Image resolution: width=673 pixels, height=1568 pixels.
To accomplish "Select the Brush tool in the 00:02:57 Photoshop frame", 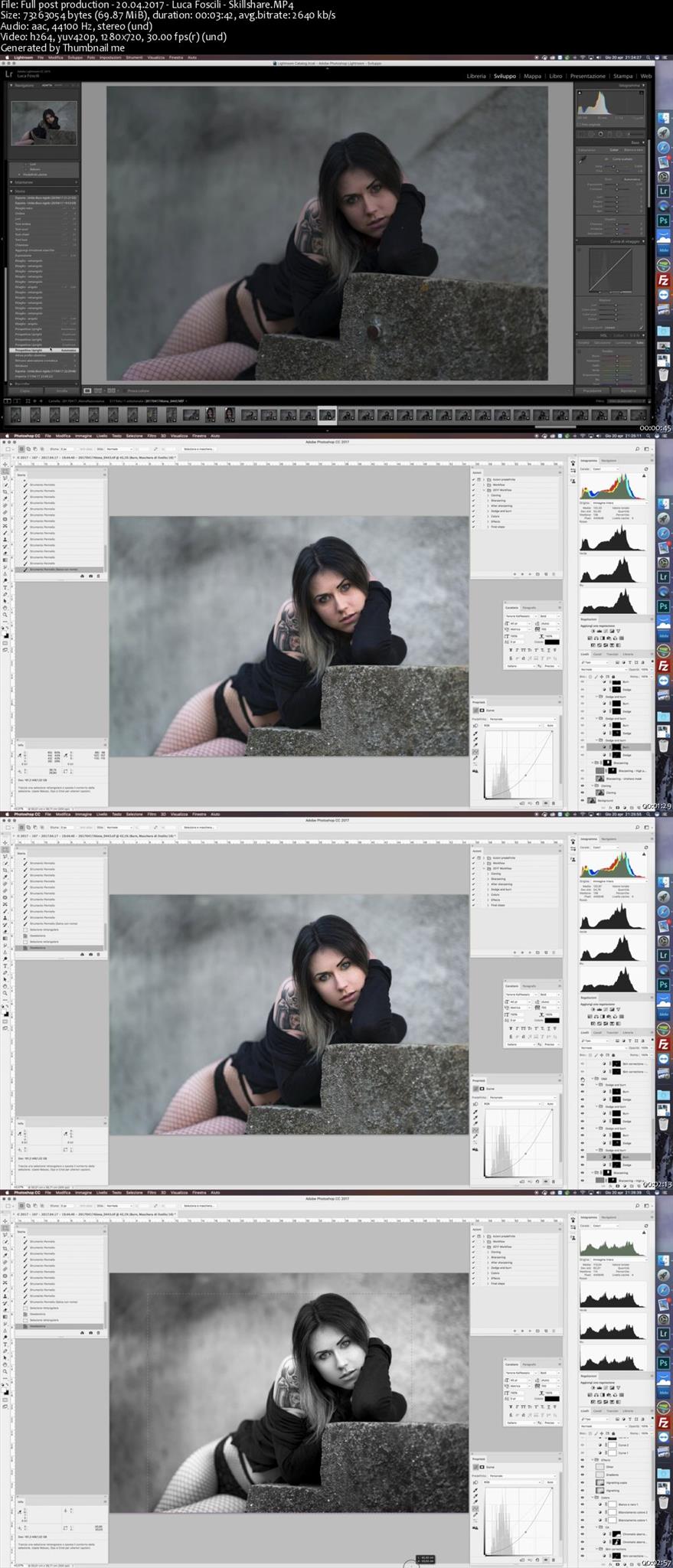I will 5,1289.
